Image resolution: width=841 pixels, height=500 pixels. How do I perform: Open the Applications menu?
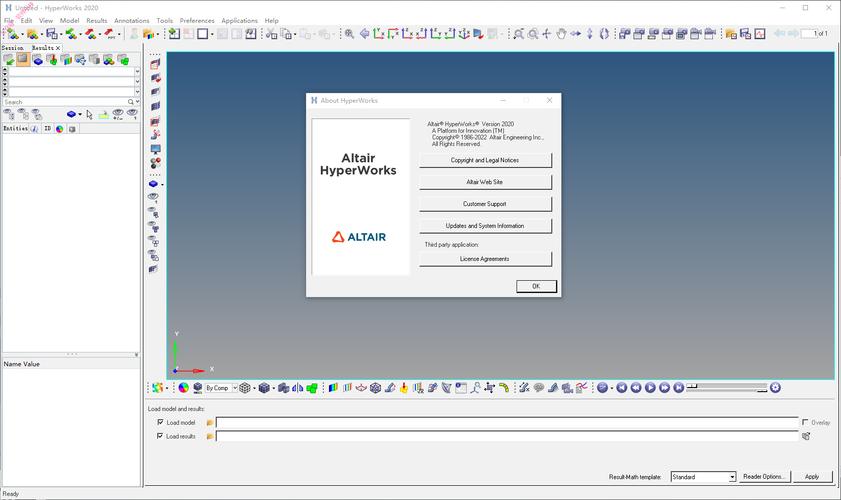click(x=239, y=20)
